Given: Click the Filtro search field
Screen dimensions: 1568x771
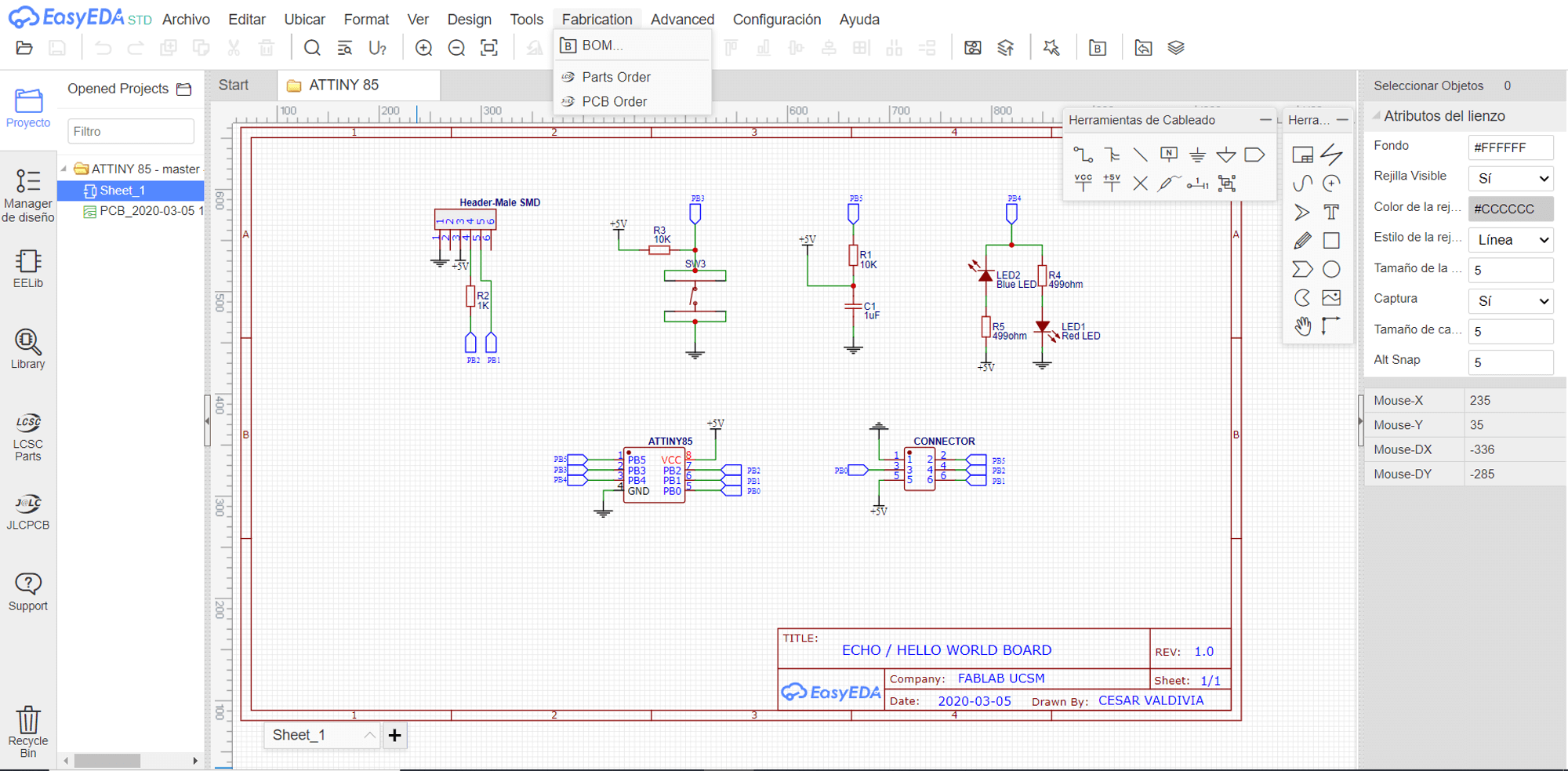Looking at the screenshot, I should 131,131.
